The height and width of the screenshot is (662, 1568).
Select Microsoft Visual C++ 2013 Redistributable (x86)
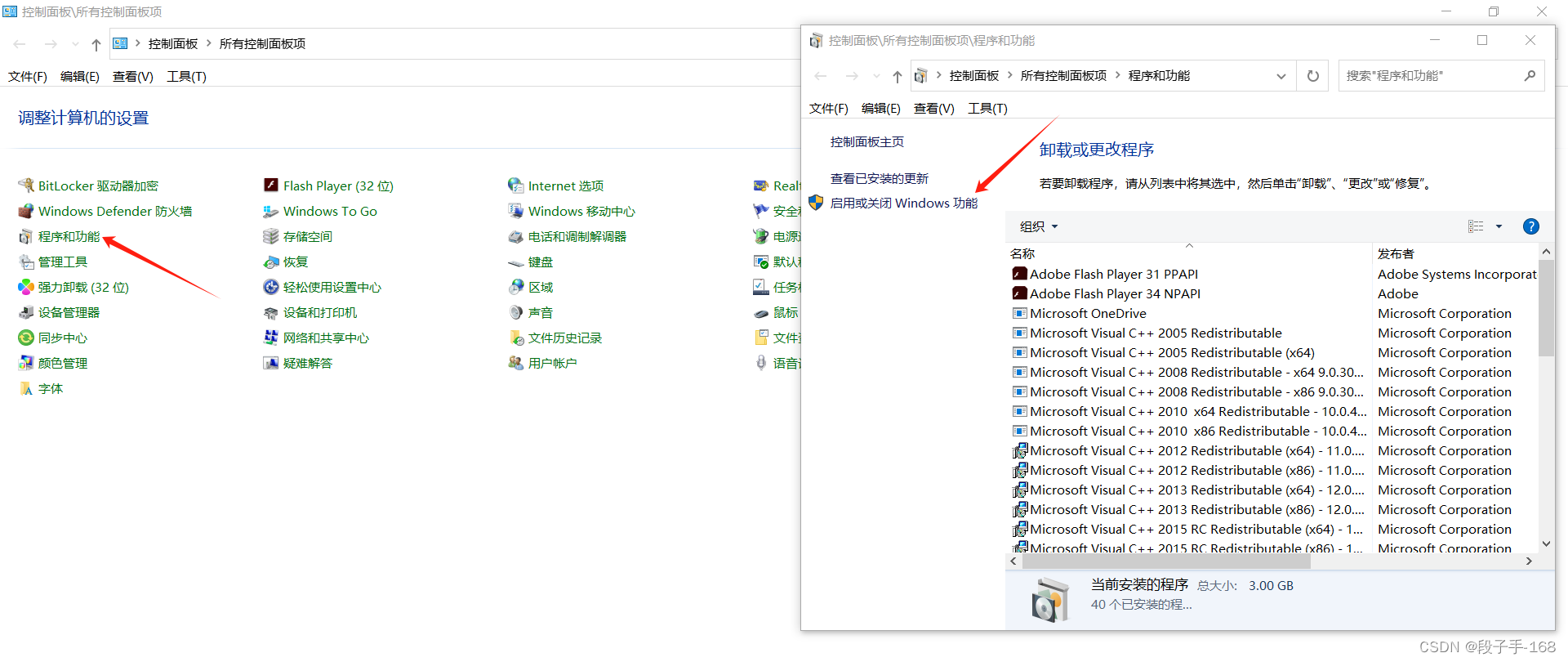coord(1188,510)
